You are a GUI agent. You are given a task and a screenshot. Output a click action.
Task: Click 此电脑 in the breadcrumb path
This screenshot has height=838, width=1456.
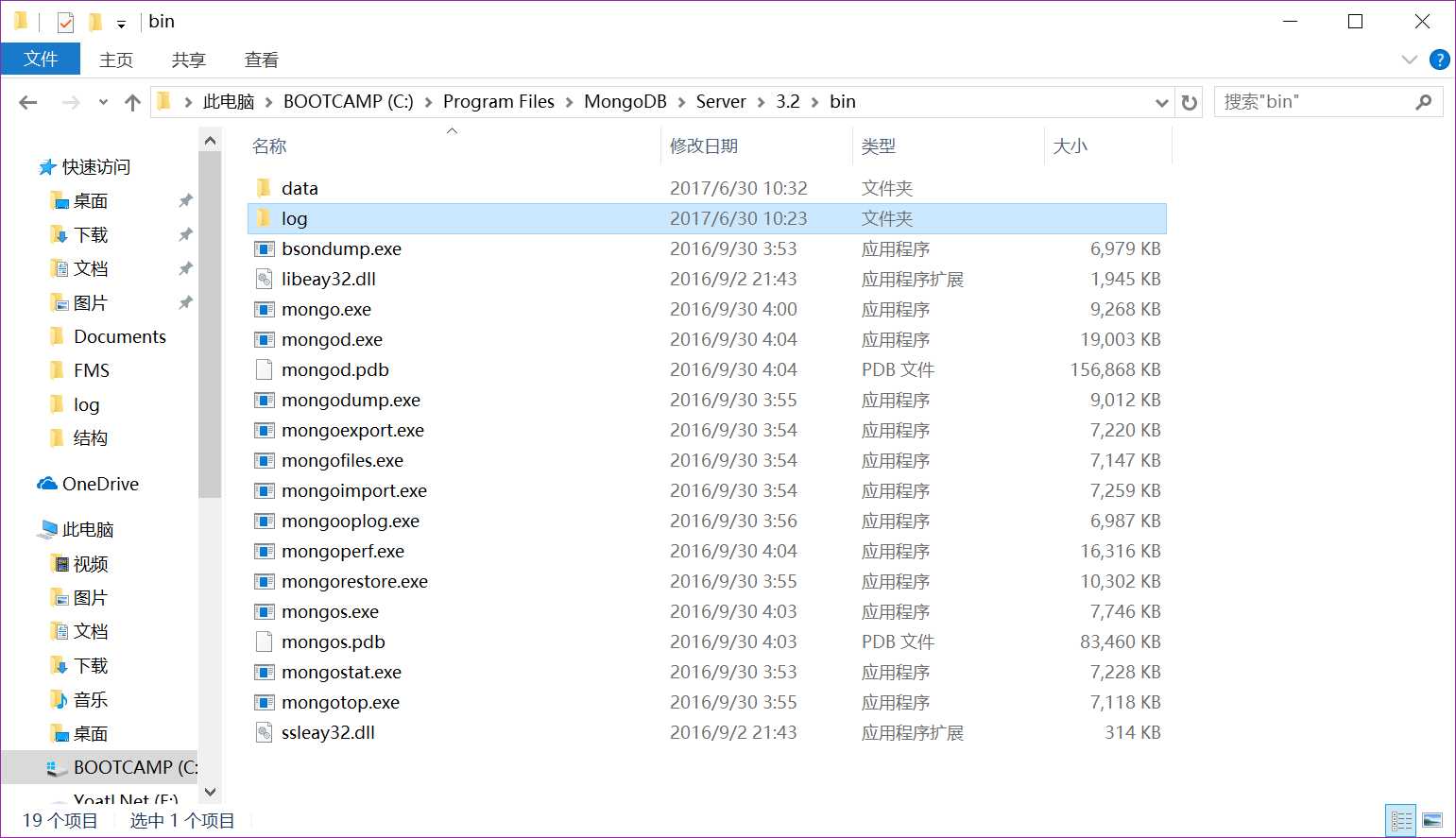pyautogui.click(x=229, y=102)
